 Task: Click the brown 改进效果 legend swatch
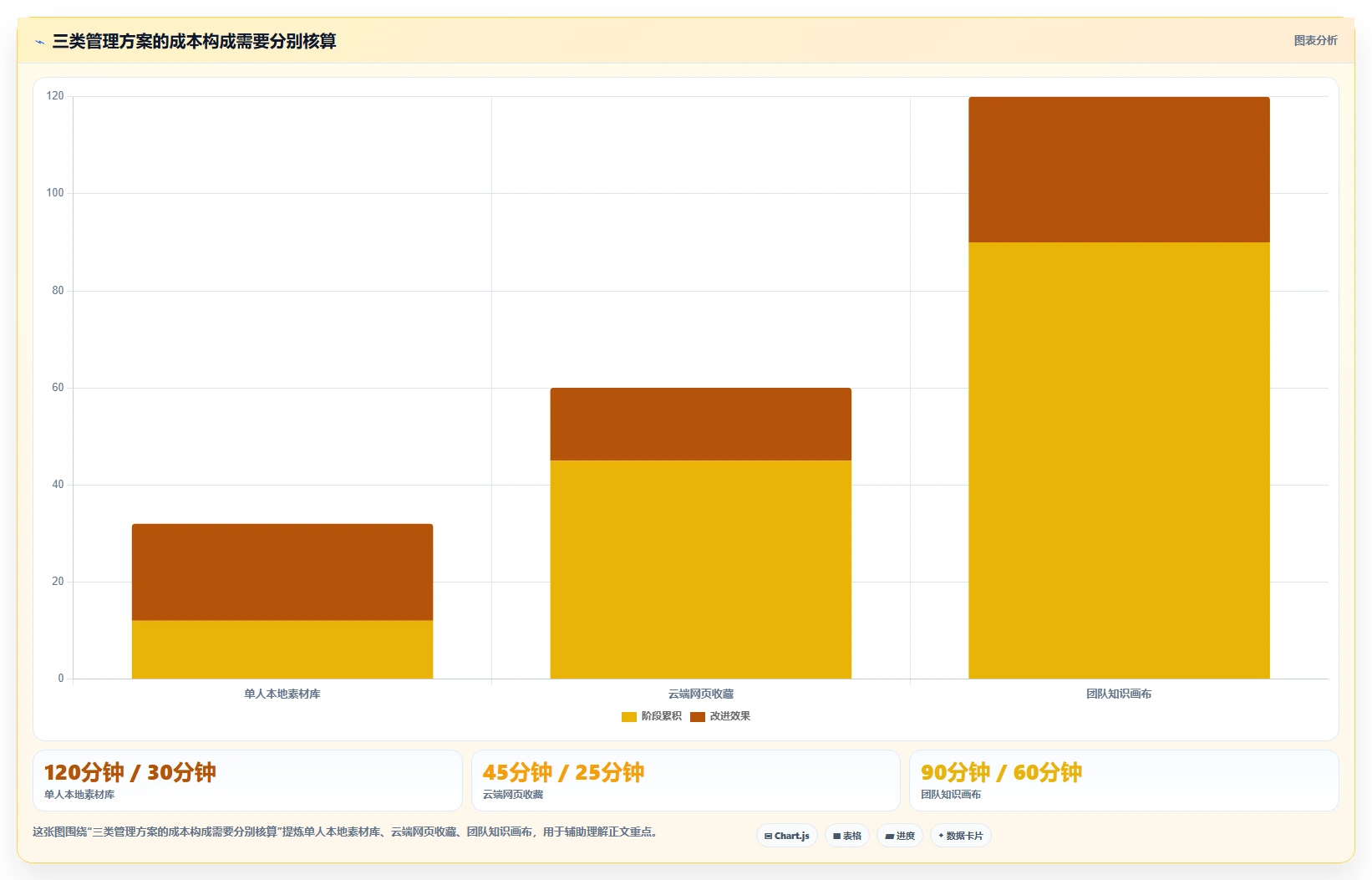pyautogui.click(x=698, y=717)
